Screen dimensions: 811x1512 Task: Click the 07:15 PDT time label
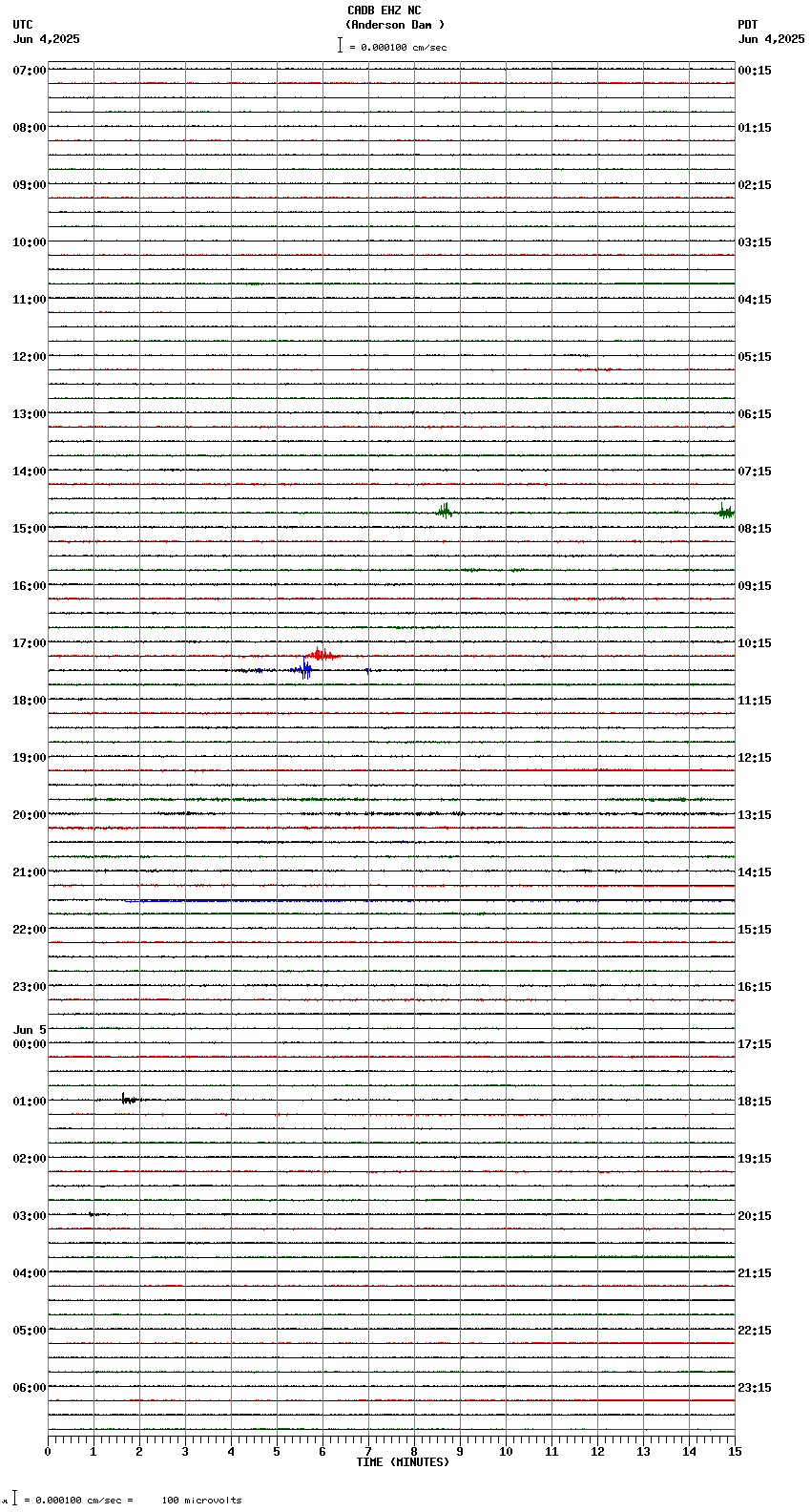coord(755,472)
